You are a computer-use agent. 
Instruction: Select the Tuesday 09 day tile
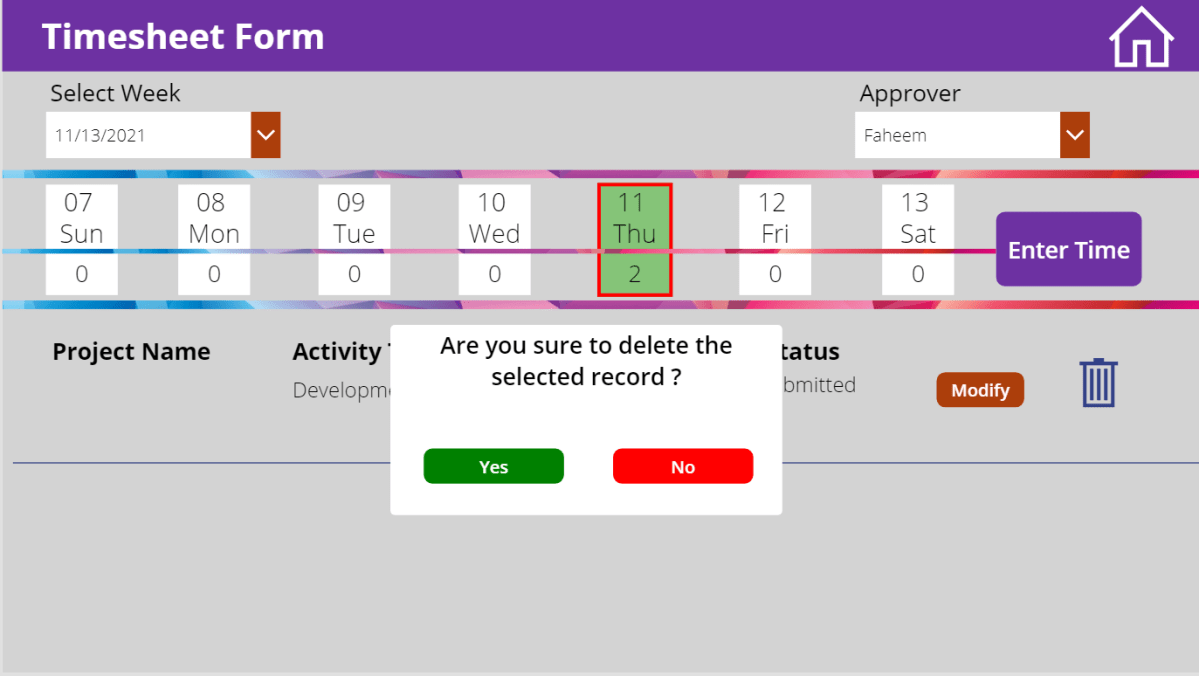click(x=354, y=218)
